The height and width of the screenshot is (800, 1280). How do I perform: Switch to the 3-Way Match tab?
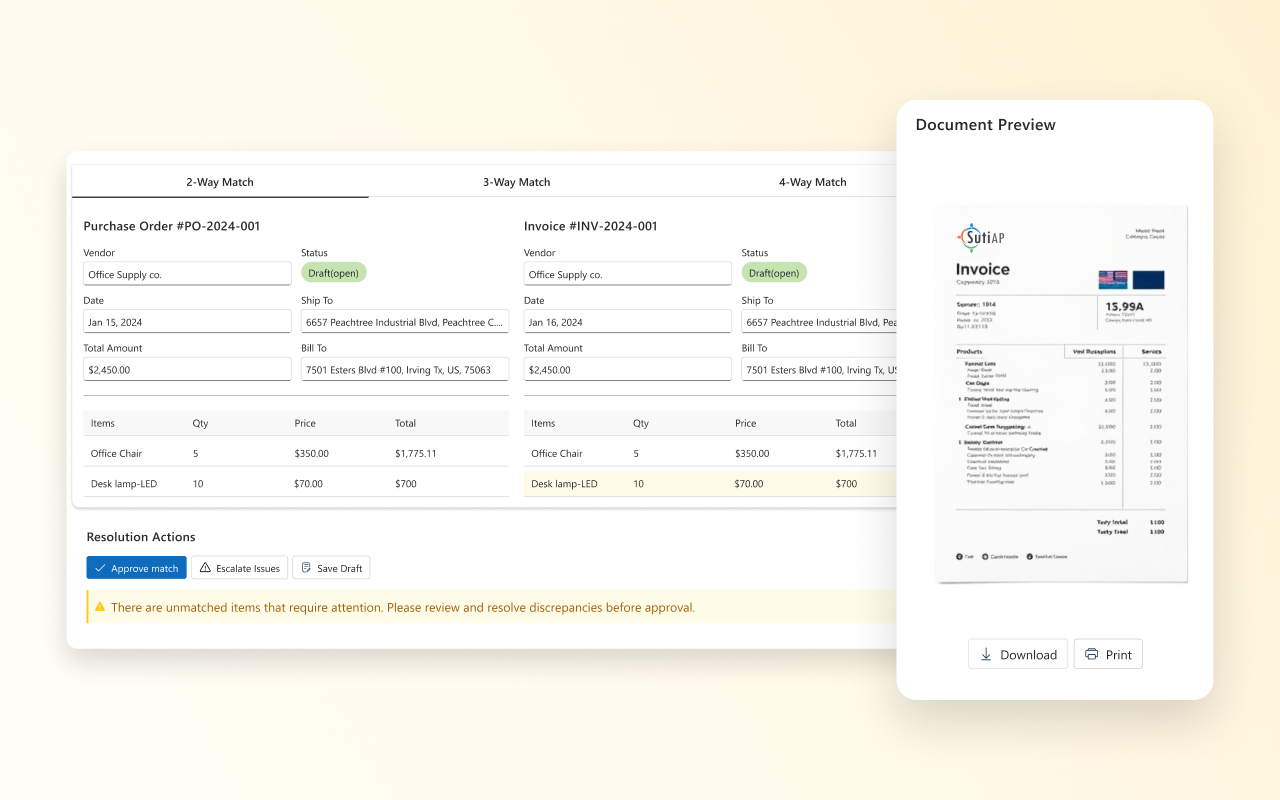[x=516, y=182]
